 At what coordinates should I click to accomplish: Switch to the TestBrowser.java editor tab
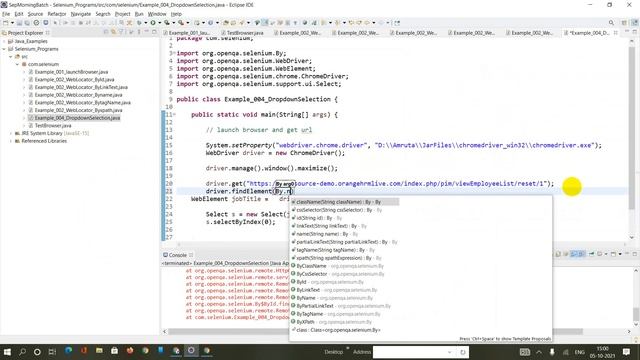[x=242, y=33]
